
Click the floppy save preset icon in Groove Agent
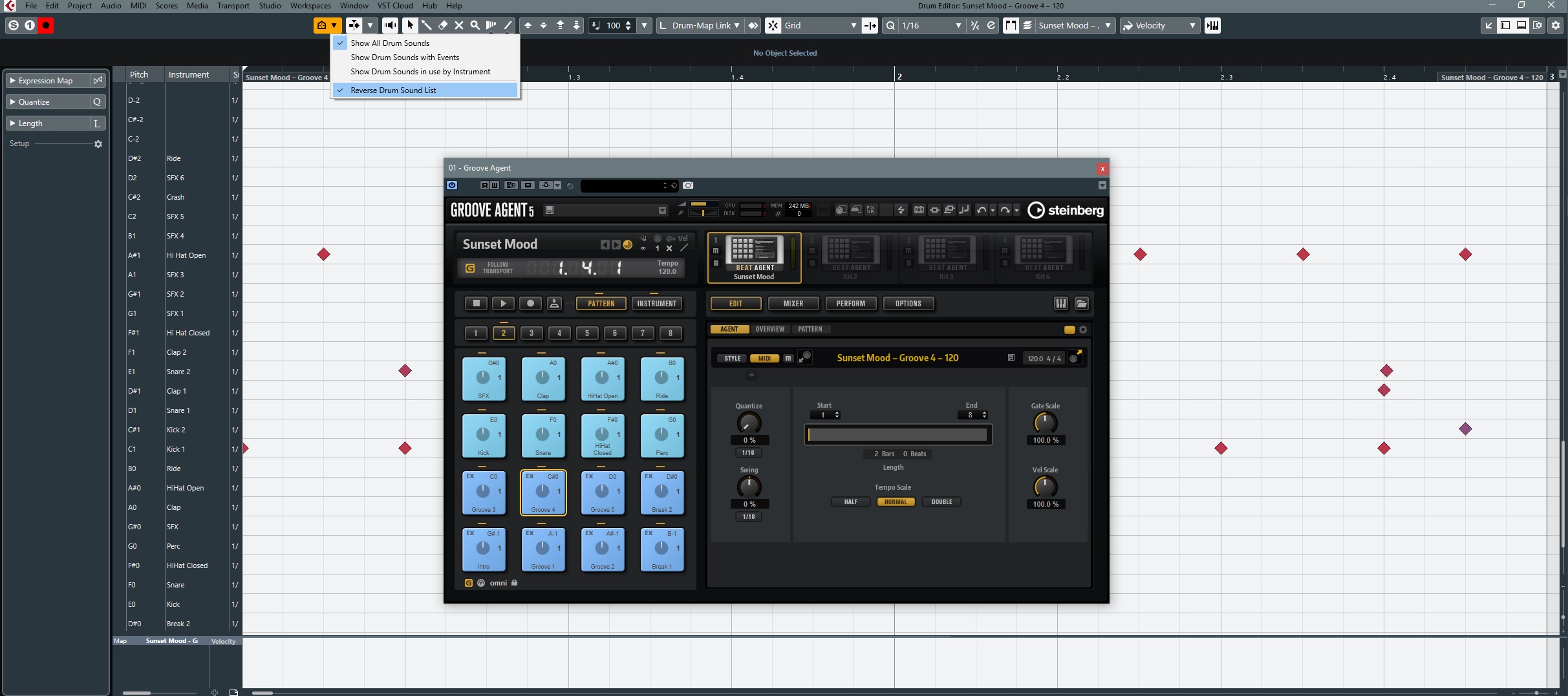pyautogui.click(x=549, y=210)
